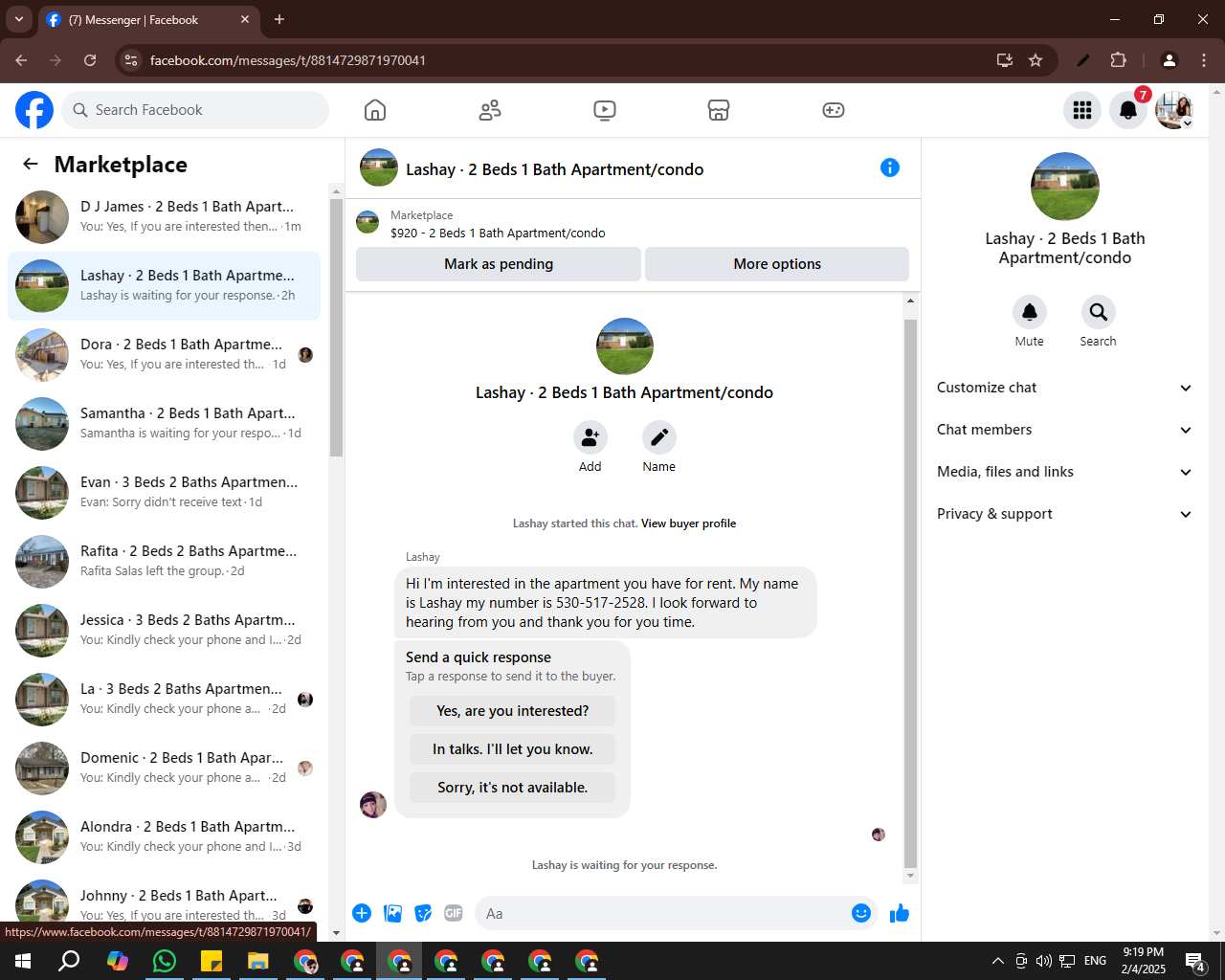The width and height of the screenshot is (1225, 980).
Task: Open a new browser tab
Action: (x=279, y=19)
